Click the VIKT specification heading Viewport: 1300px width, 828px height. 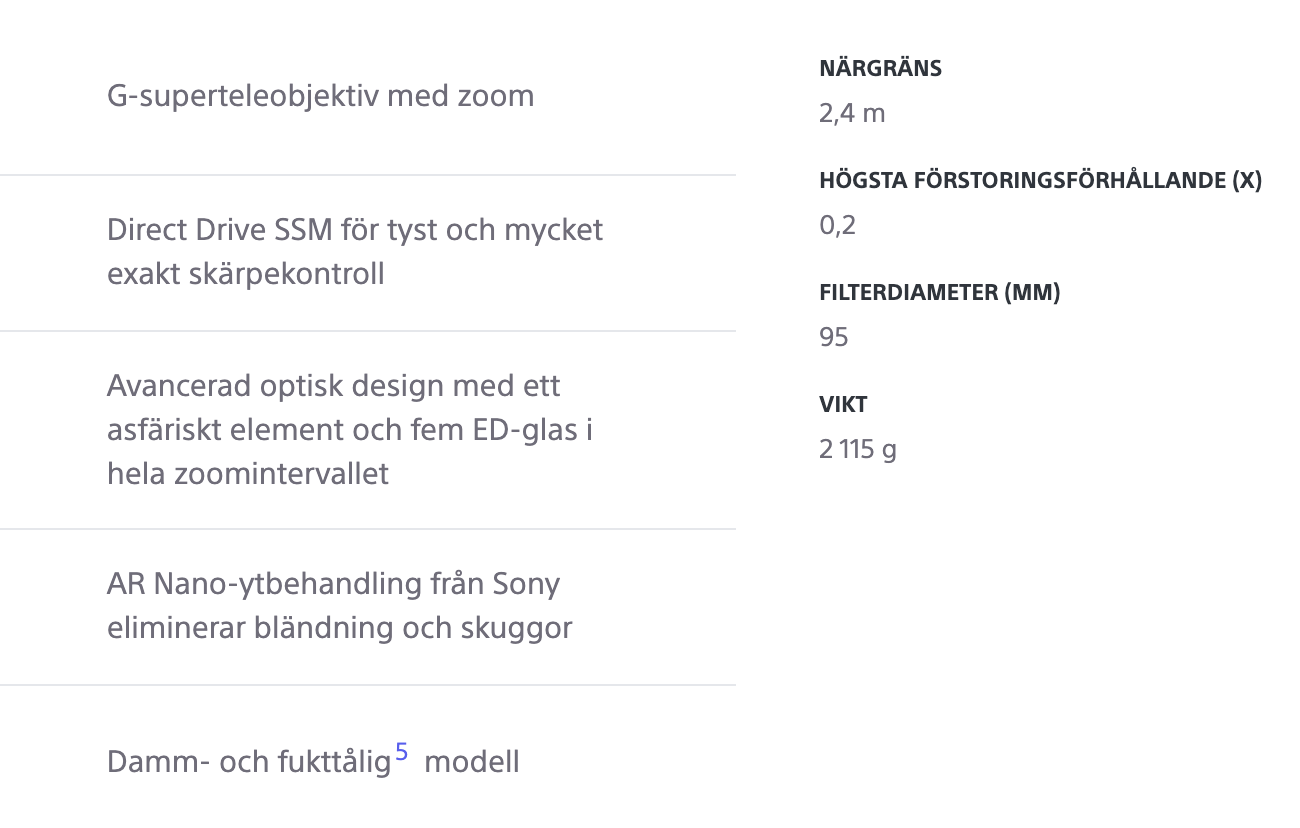pos(843,405)
